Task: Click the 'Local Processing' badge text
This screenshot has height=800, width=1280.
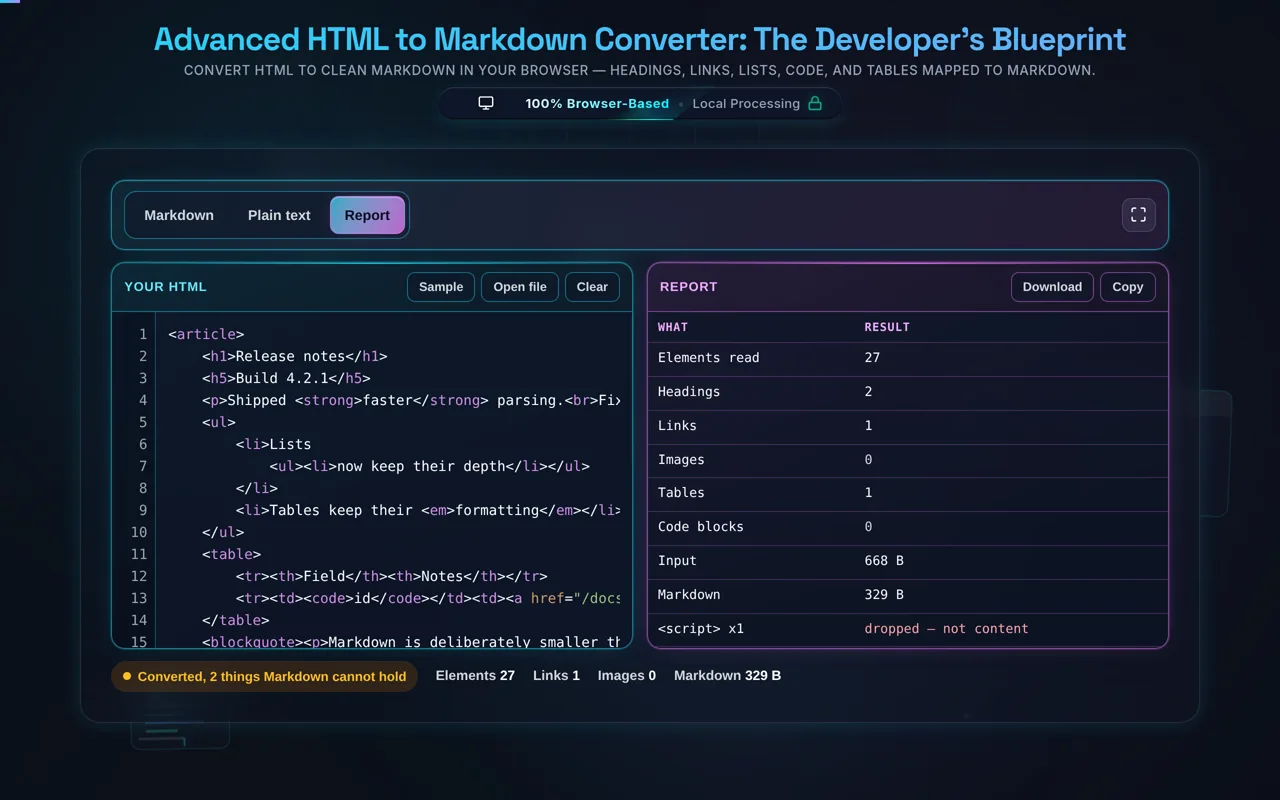Action: click(746, 103)
